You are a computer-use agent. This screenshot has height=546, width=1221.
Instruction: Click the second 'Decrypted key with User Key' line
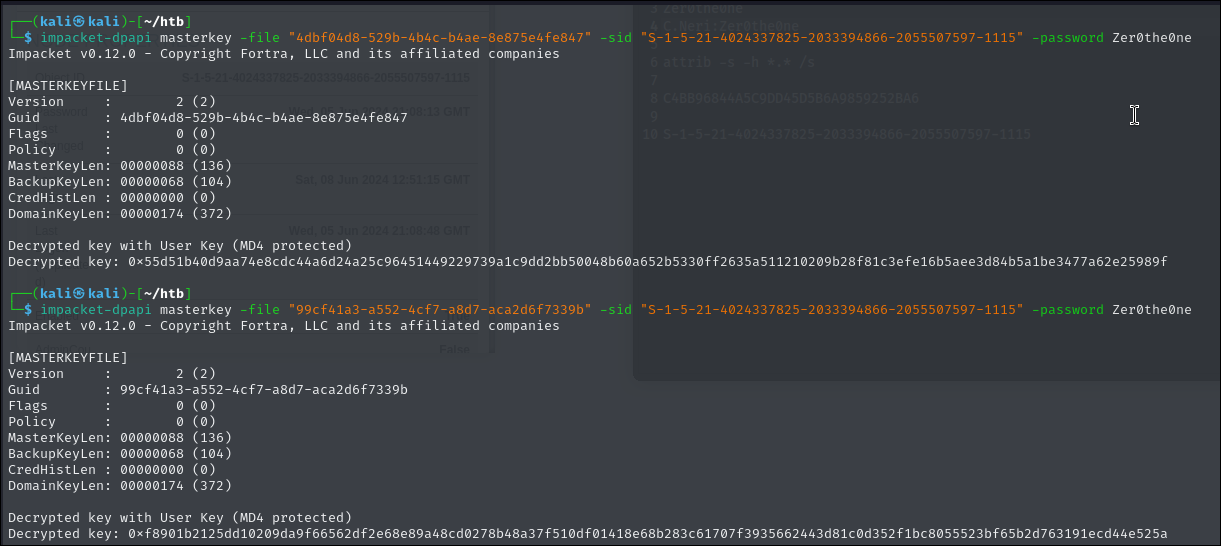click(179, 517)
